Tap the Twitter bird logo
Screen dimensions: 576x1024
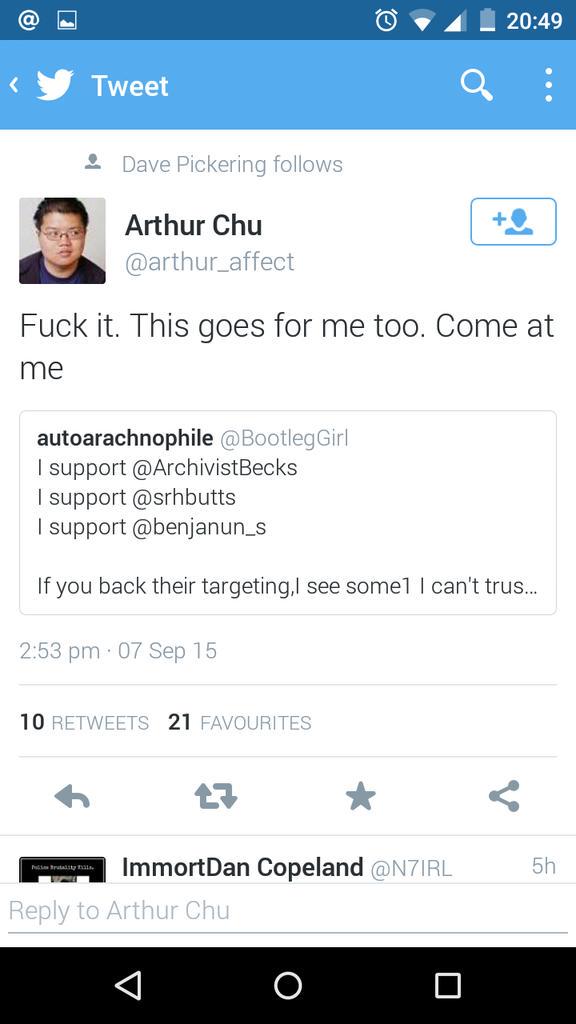[x=54, y=86]
